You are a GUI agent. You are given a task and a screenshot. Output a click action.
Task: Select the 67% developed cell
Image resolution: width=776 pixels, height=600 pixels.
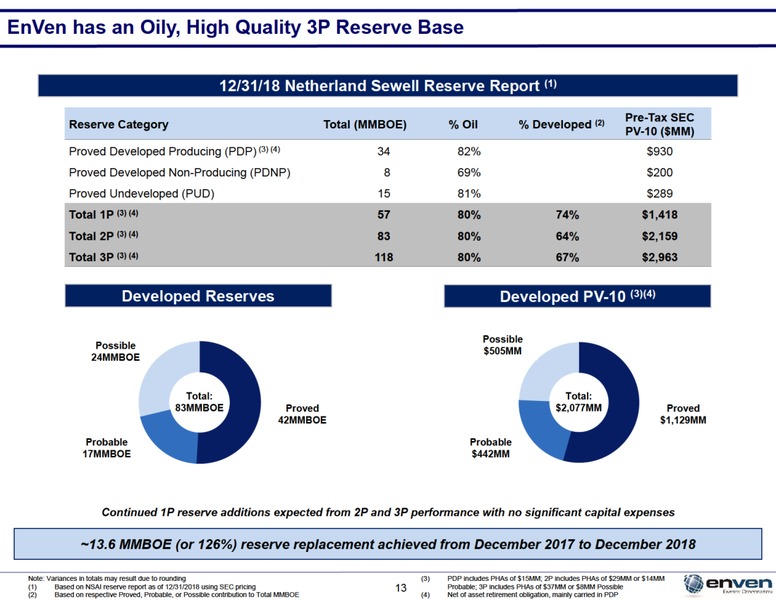click(x=567, y=257)
